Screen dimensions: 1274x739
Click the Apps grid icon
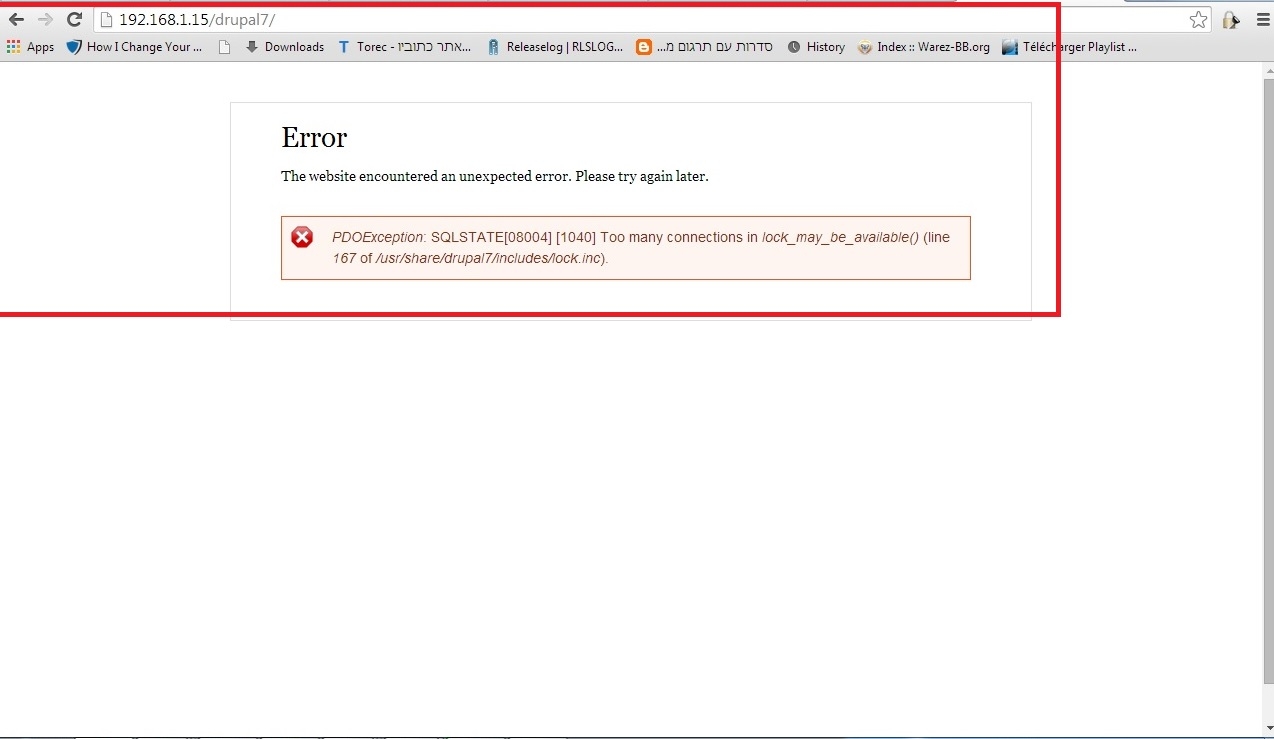(14, 47)
